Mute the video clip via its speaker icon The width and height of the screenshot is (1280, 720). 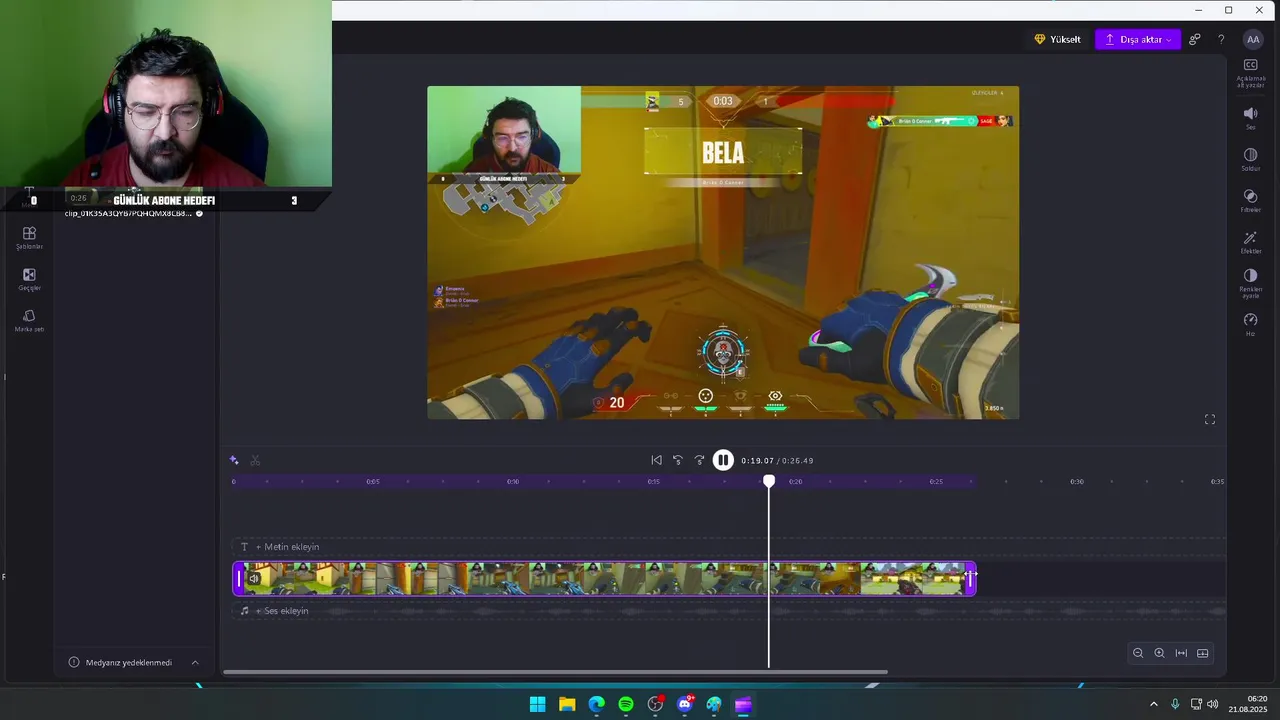point(254,579)
